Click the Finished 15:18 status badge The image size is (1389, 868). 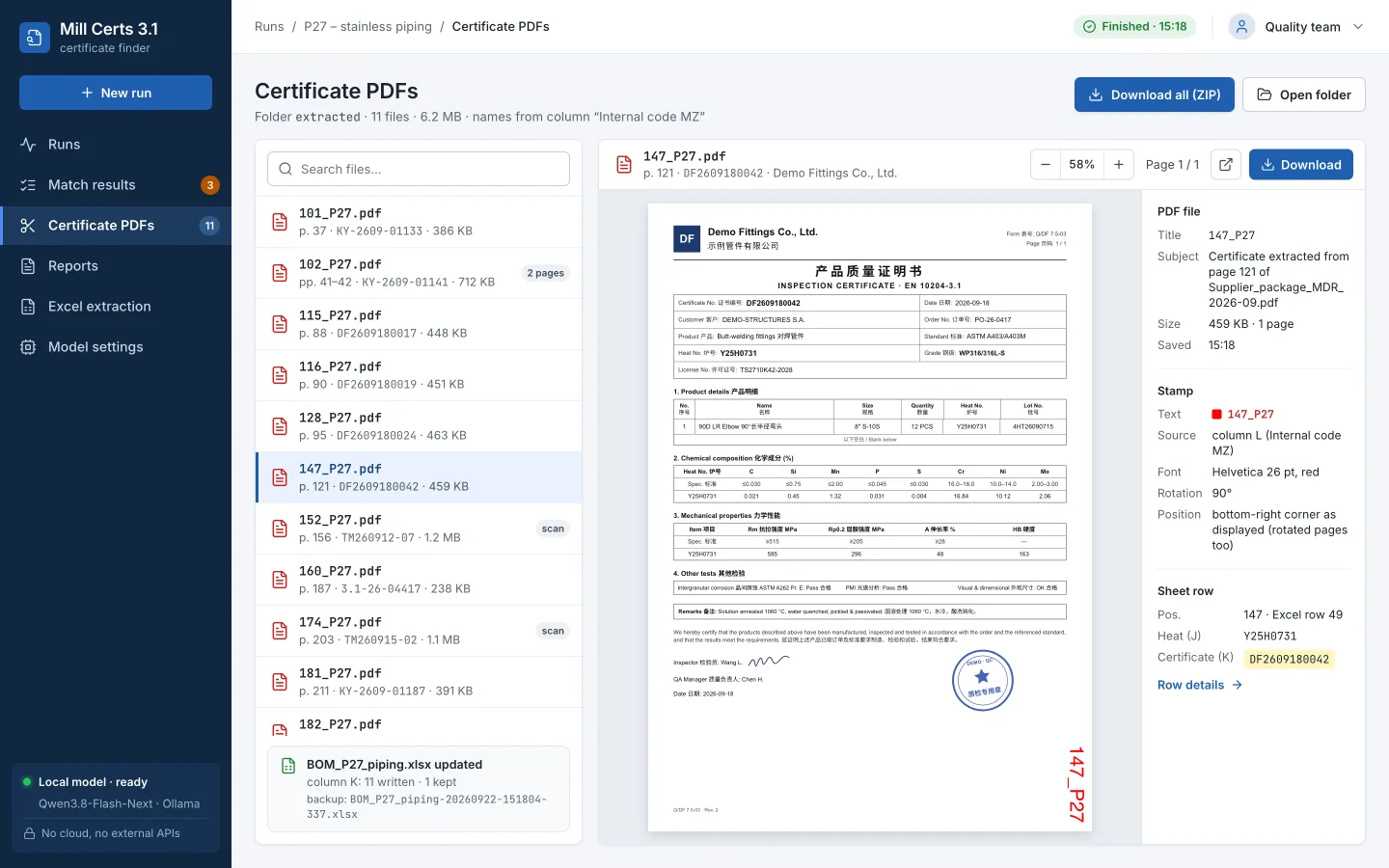(x=1134, y=27)
